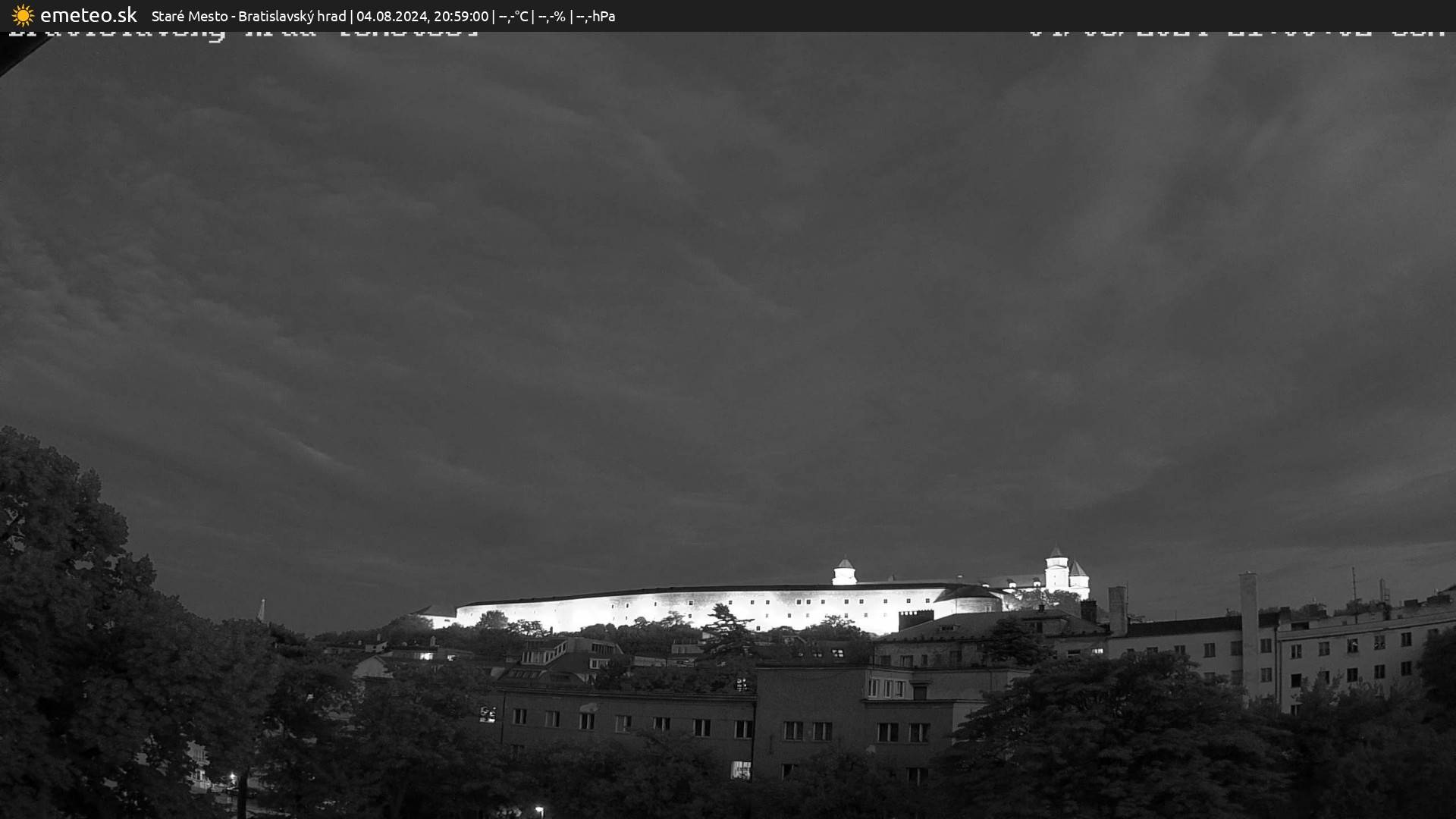Click the street lamp at bottom left
Screen dimensions: 1456x819
pyautogui.click(x=233, y=777)
